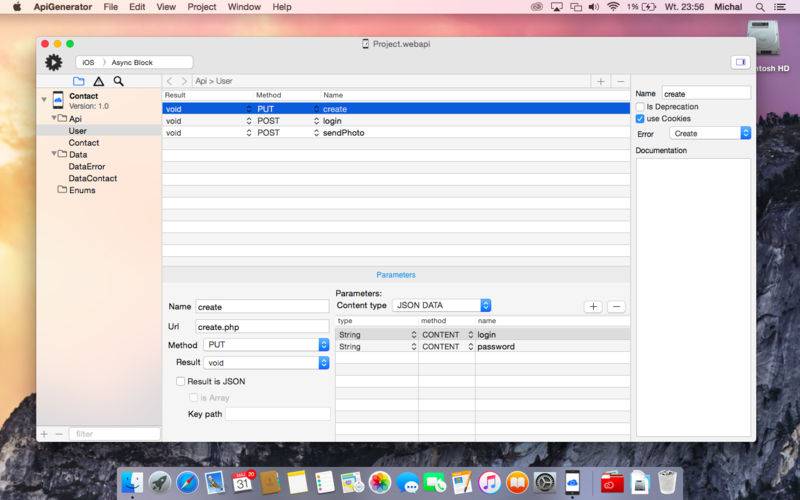Toggle the right inspector panel icon
Viewport: 800px width, 500px height.
pos(740,62)
